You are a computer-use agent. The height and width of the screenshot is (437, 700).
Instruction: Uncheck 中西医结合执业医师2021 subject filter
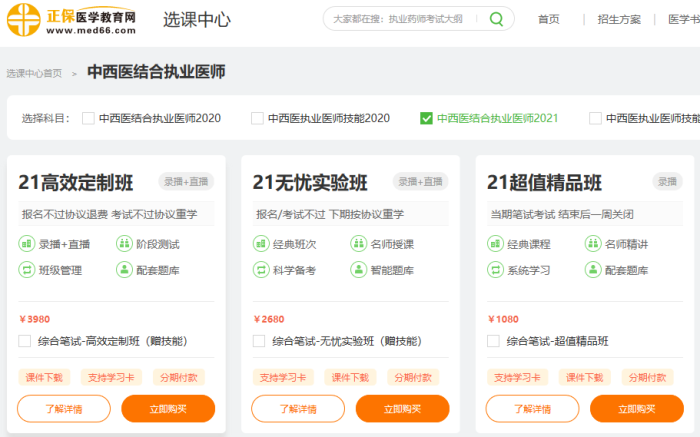pos(427,118)
